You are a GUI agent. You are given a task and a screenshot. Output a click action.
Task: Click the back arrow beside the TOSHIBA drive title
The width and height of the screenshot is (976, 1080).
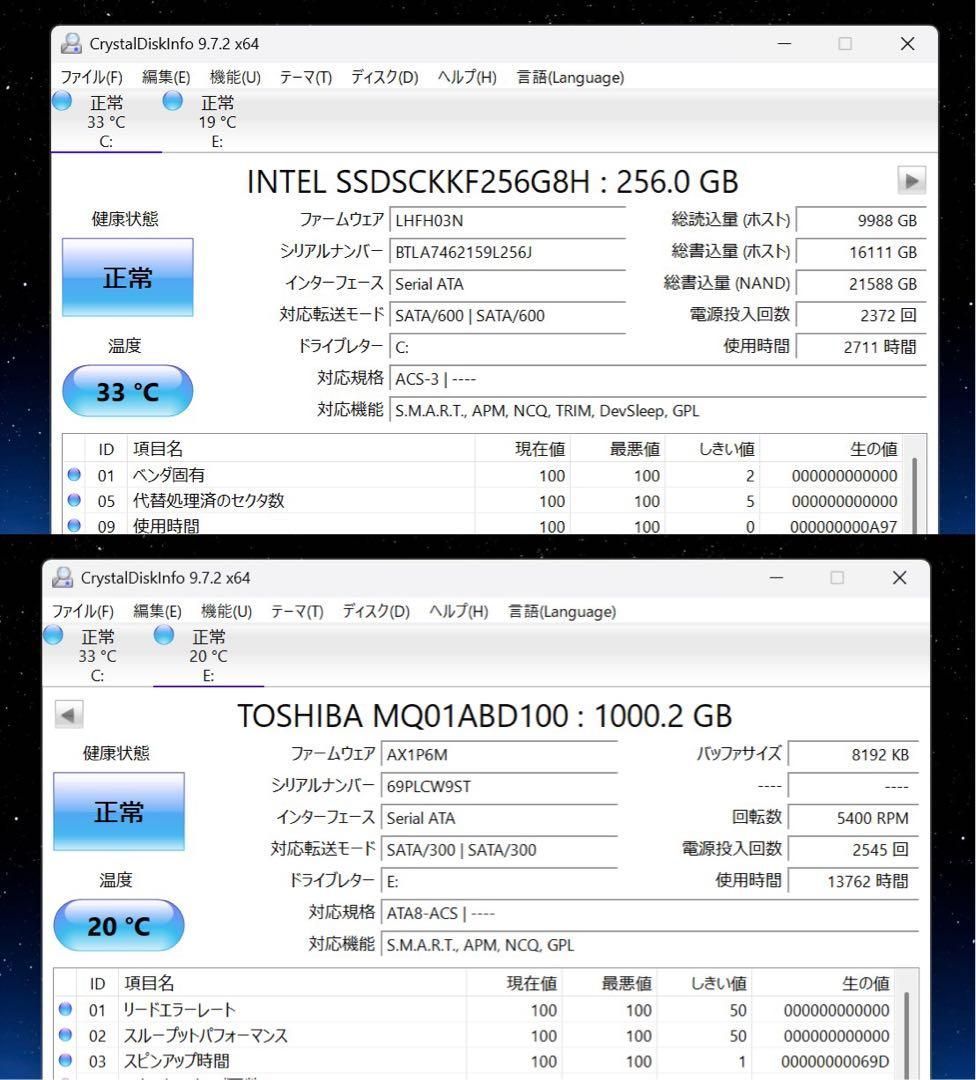pyautogui.click(x=68, y=715)
